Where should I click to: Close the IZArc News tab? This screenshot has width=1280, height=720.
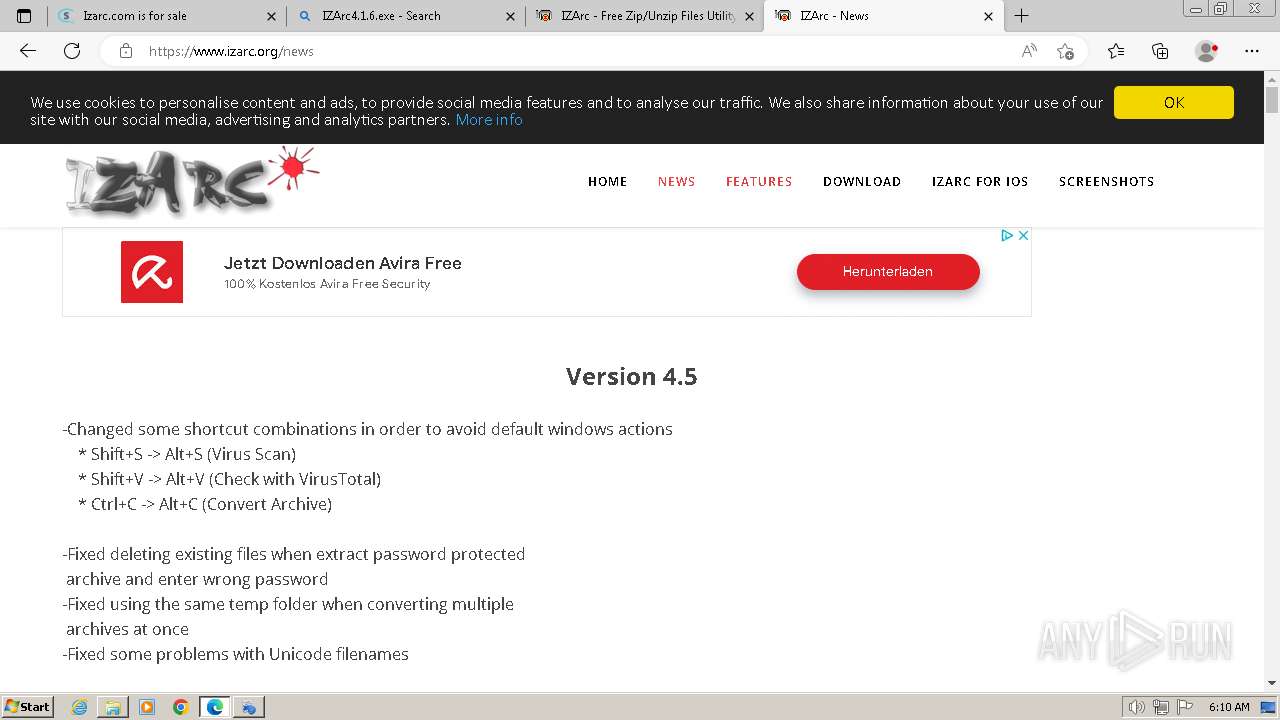pyautogui.click(x=988, y=16)
